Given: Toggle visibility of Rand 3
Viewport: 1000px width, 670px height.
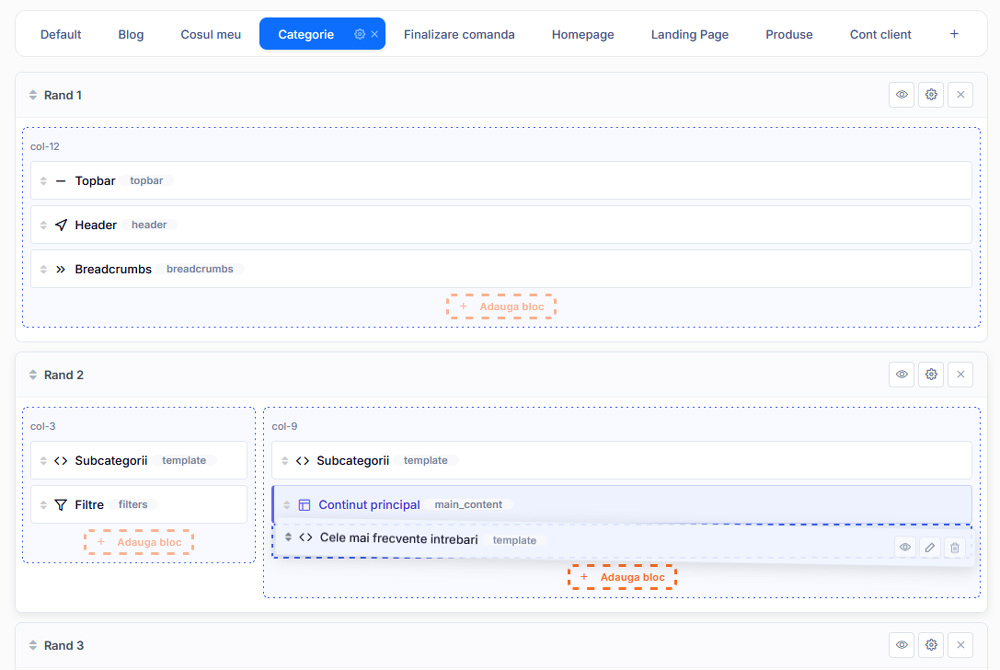Looking at the screenshot, I should 902,645.
